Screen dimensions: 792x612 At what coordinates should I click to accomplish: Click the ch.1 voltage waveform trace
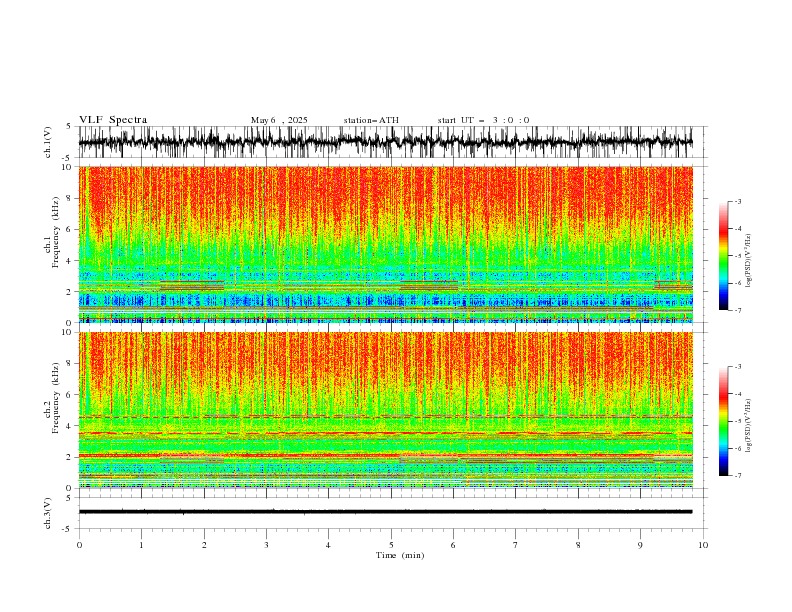[x=385, y=142]
